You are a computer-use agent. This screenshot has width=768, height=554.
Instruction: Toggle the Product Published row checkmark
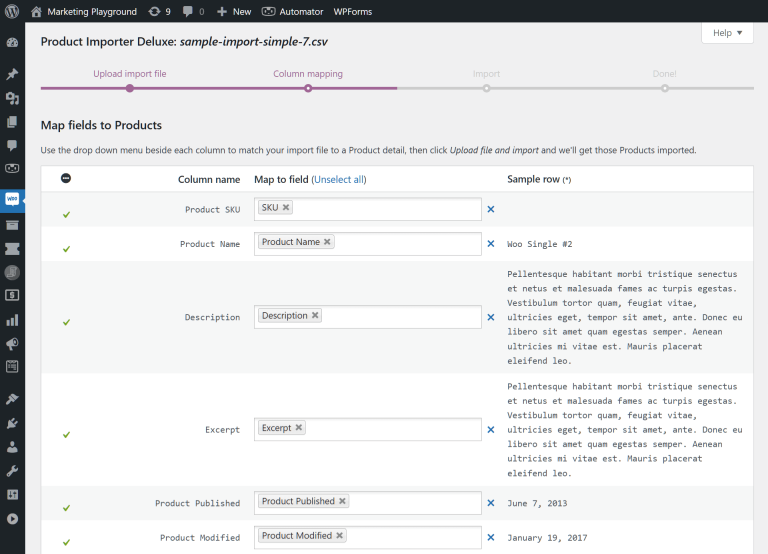[67, 508]
